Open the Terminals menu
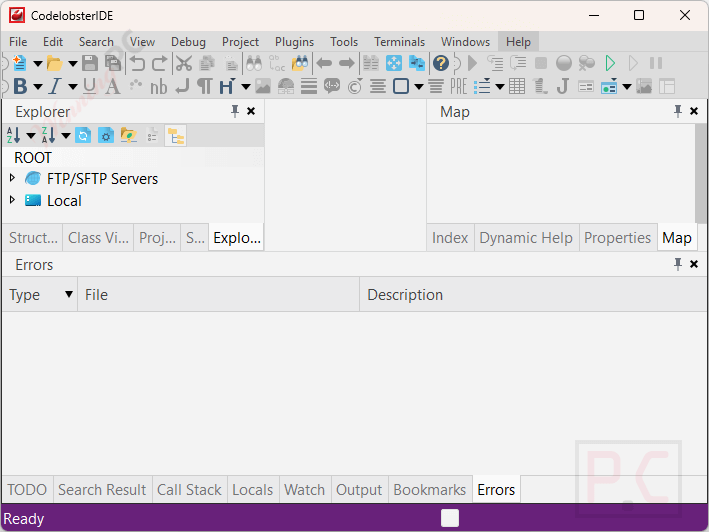The height and width of the screenshot is (532, 709). (x=399, y=42)
